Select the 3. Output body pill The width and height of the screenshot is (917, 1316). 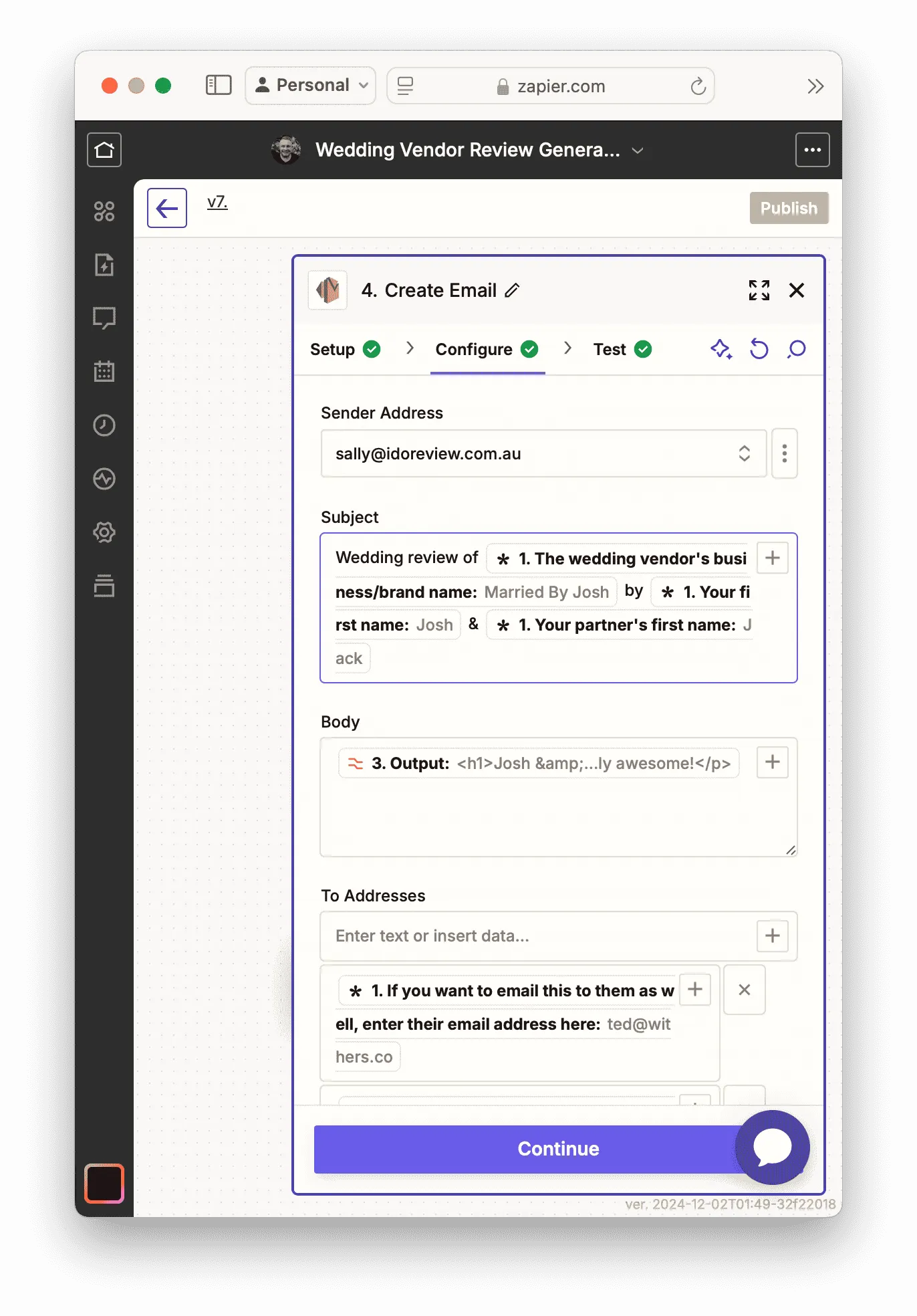pyautogui.click(x=539, y=763)
